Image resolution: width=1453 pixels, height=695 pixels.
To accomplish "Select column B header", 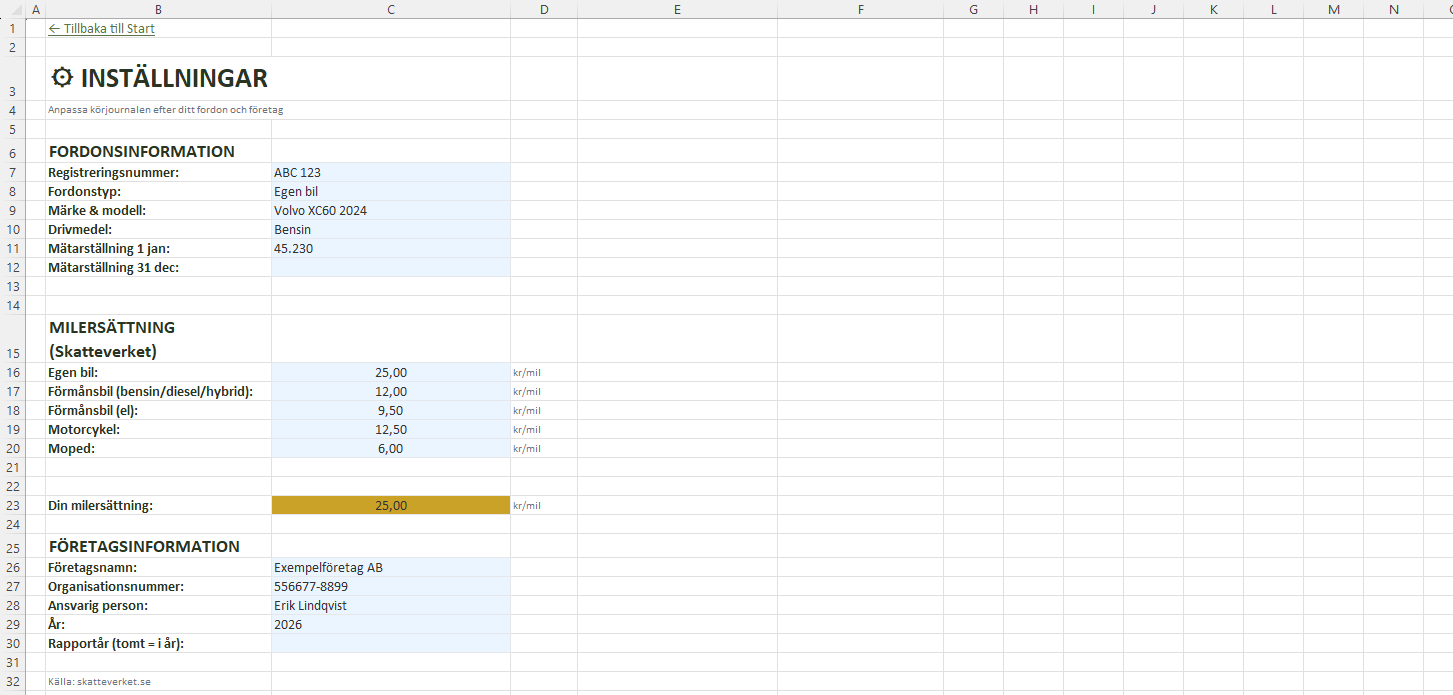I will (159, 9).
